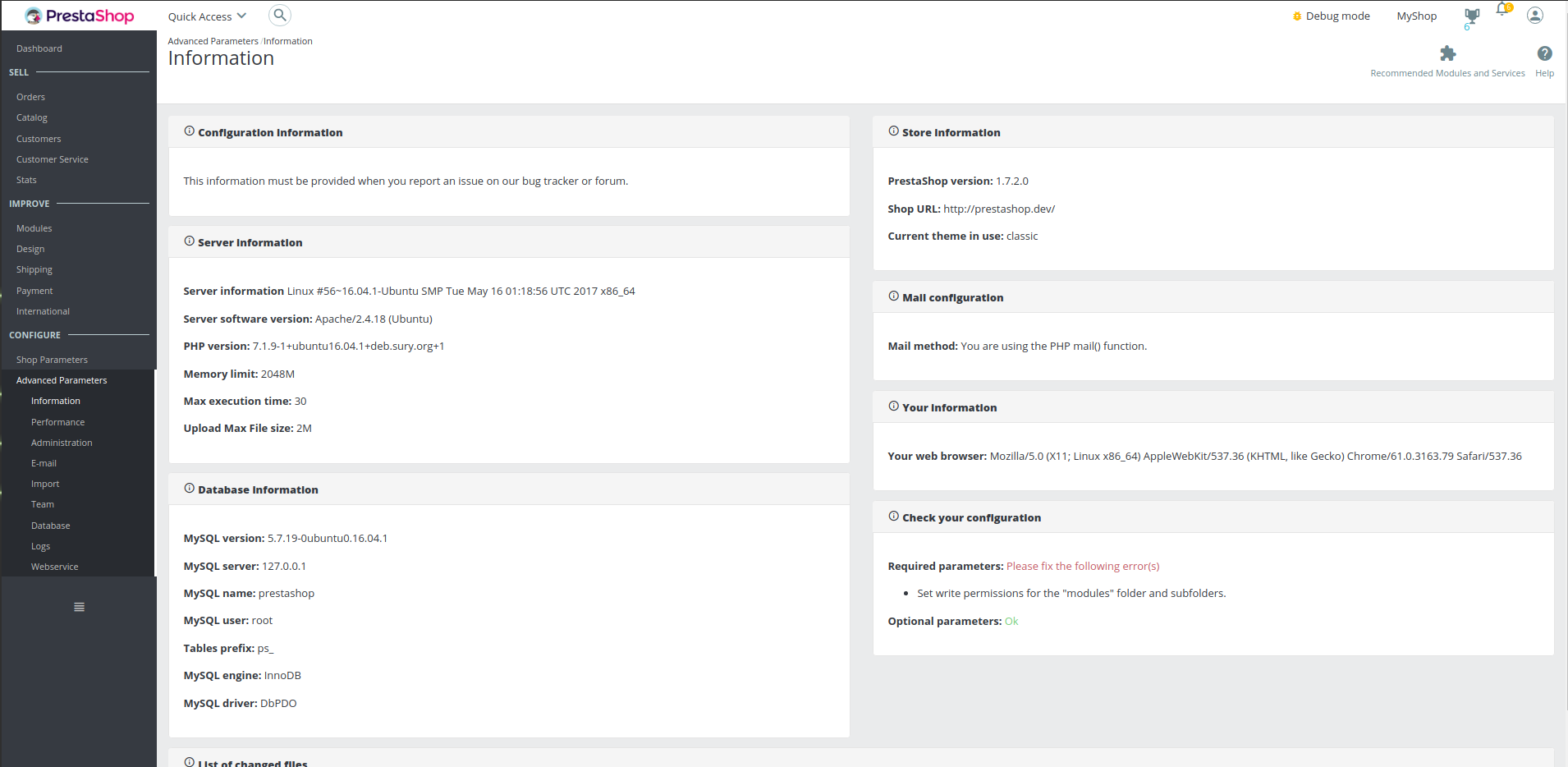Go to the Database submenu
This screenshot has width=1568, height=767.
51,526
